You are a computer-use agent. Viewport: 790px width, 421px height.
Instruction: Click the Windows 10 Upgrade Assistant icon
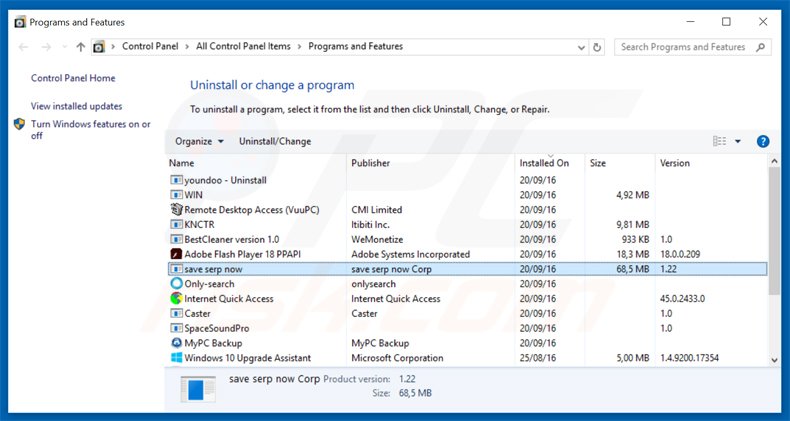176,358
